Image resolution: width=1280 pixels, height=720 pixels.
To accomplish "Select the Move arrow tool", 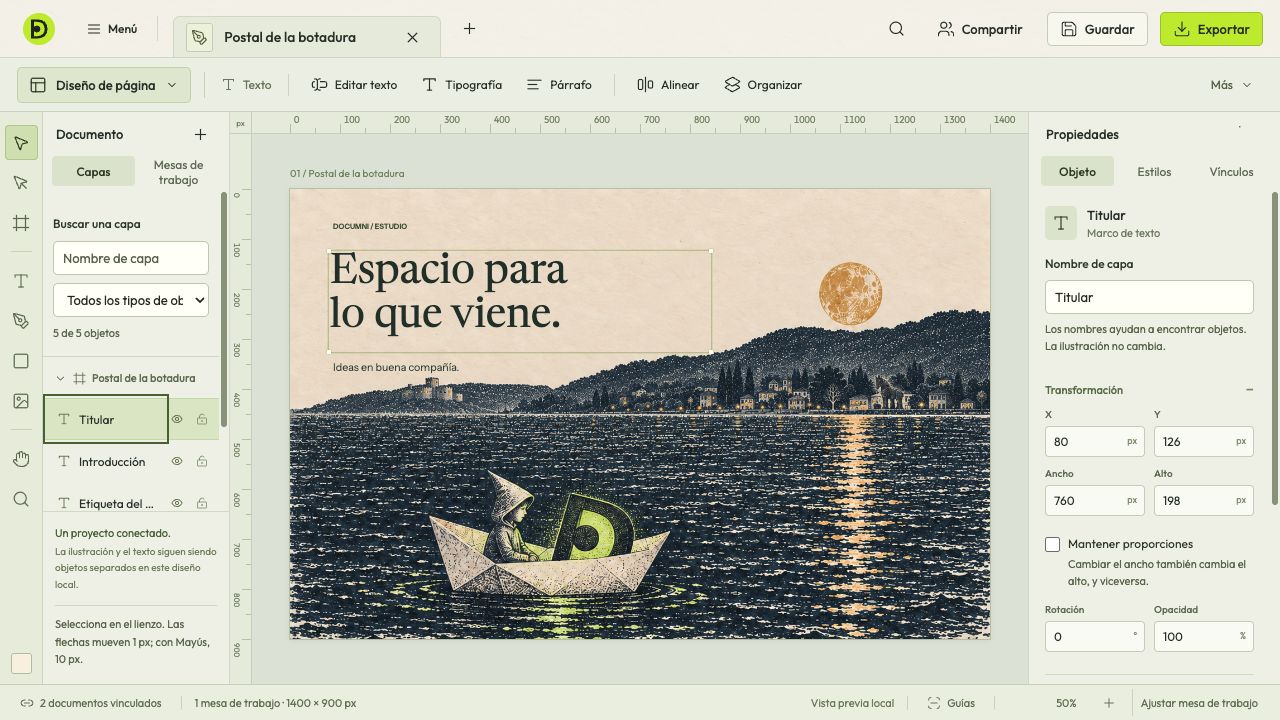I will [21, 143].
